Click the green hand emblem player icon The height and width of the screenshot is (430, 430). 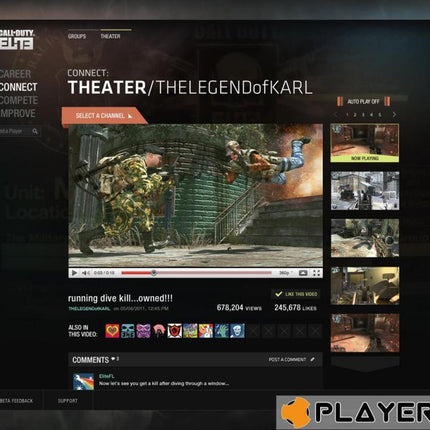(x=222, y=331)
